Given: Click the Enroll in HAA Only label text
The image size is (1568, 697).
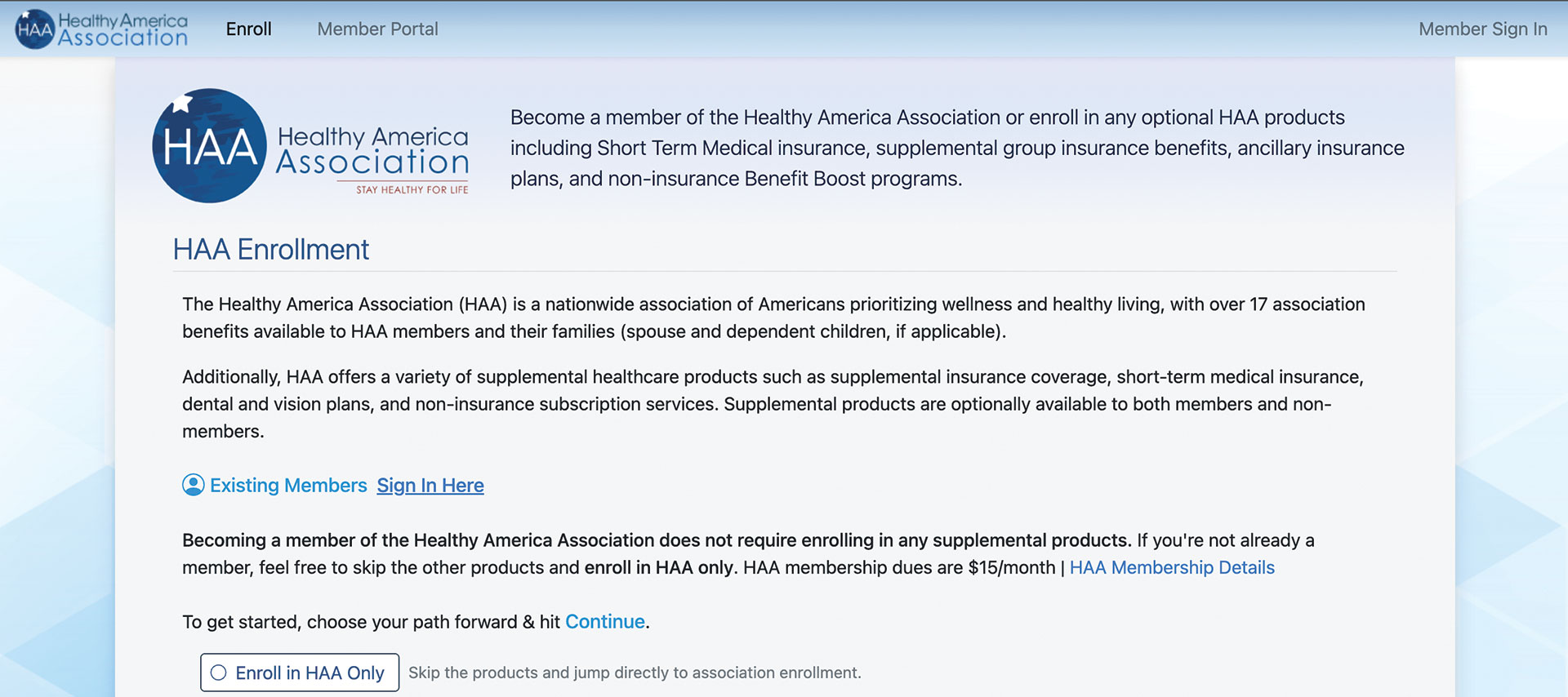Looking at the screenshot, I should pos(310,673).
